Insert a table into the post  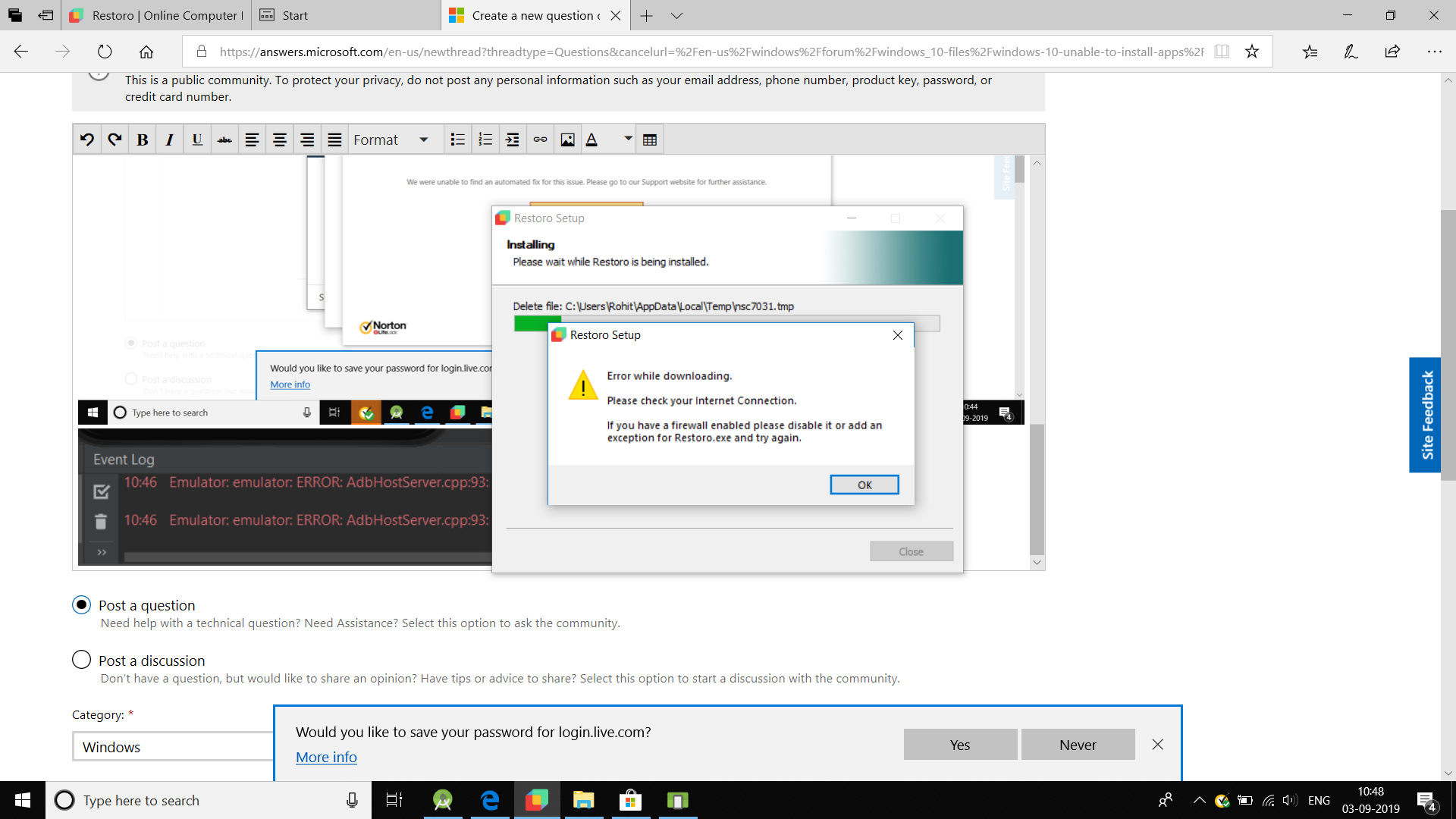650,140
